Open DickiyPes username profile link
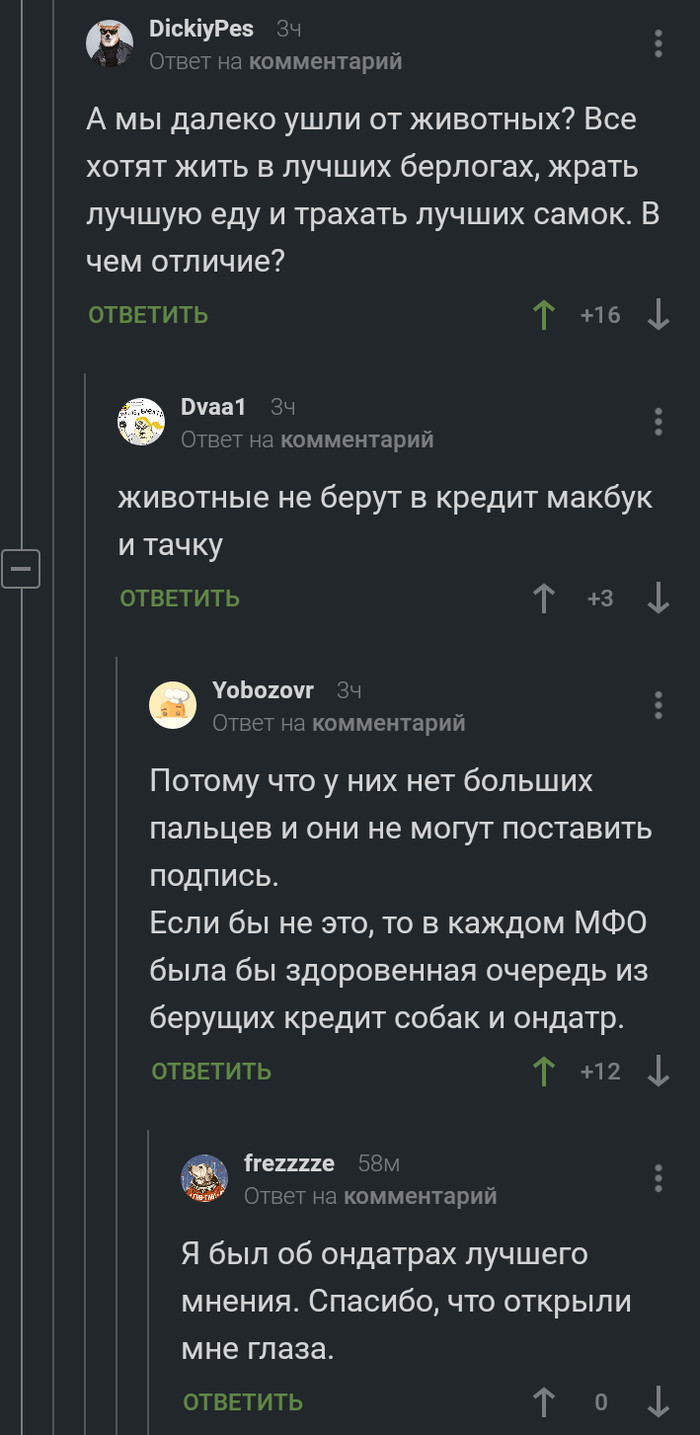This screenshot has width=700, height=1435. [201, 29]
